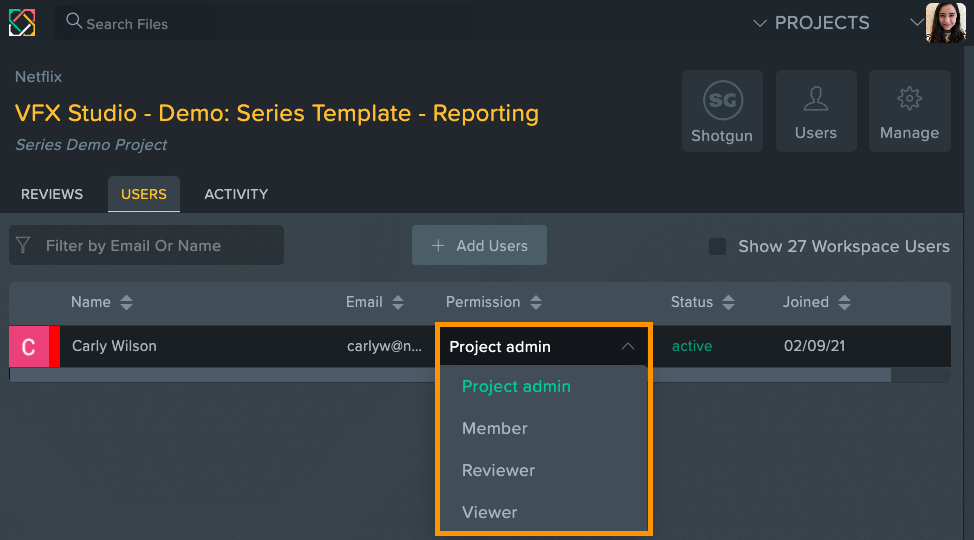This screenshot has width=974, height=540.
Task: Click the search magnifier icon
Action: [x=74, y=21]
